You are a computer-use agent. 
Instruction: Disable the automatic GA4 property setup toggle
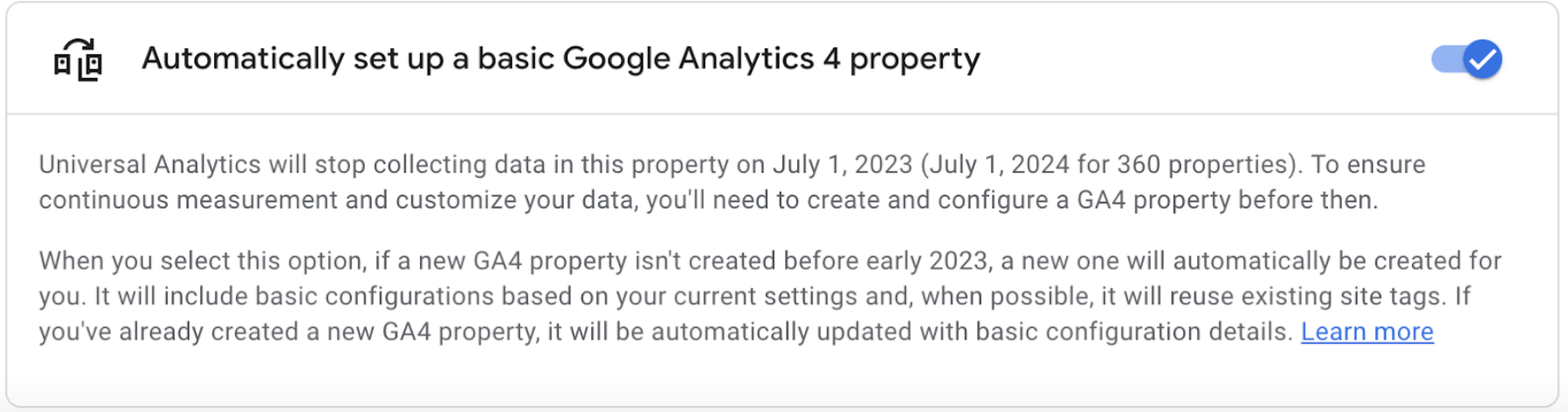[1466, 60]
